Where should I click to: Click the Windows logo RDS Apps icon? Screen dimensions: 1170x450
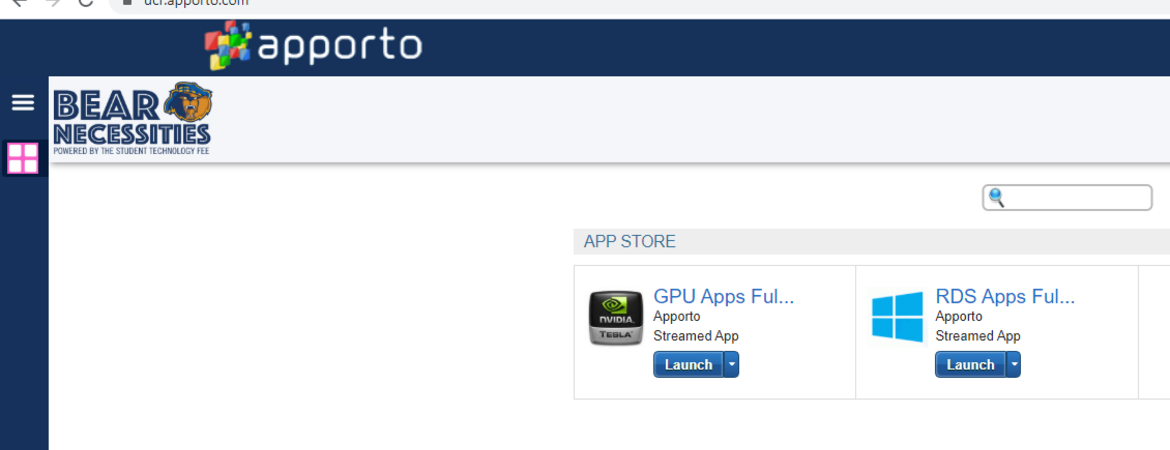(x=897, y=318)
